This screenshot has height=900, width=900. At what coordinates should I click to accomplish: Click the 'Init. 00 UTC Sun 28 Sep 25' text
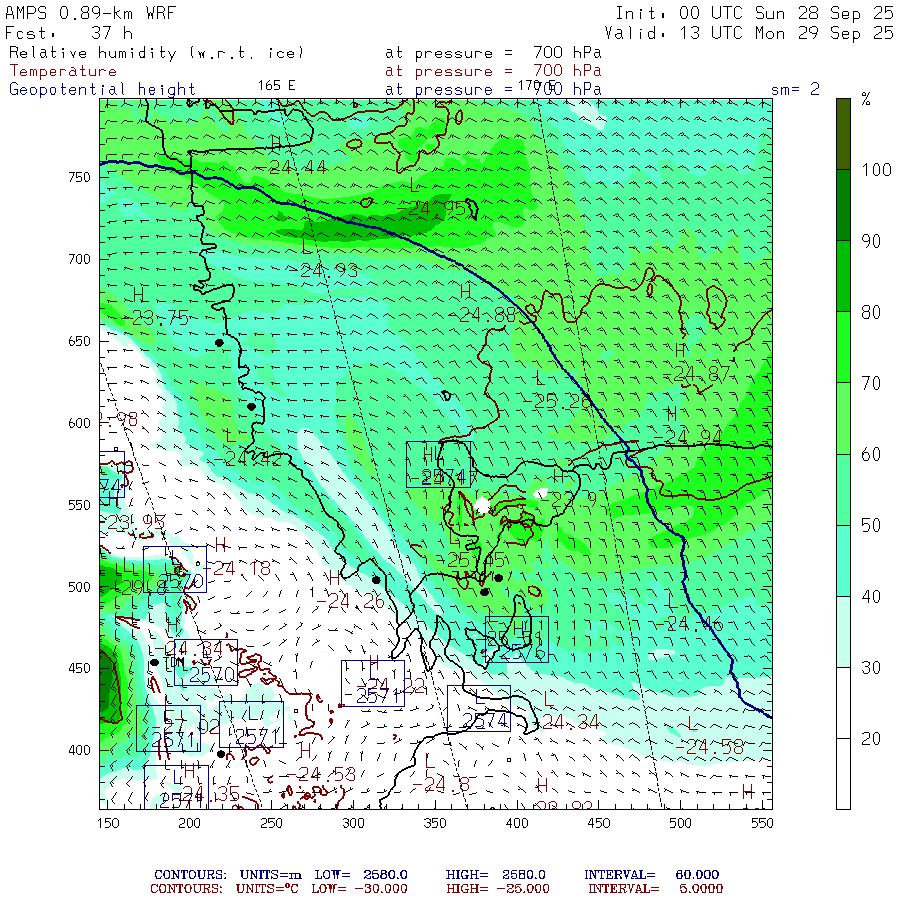coord(754,13)
